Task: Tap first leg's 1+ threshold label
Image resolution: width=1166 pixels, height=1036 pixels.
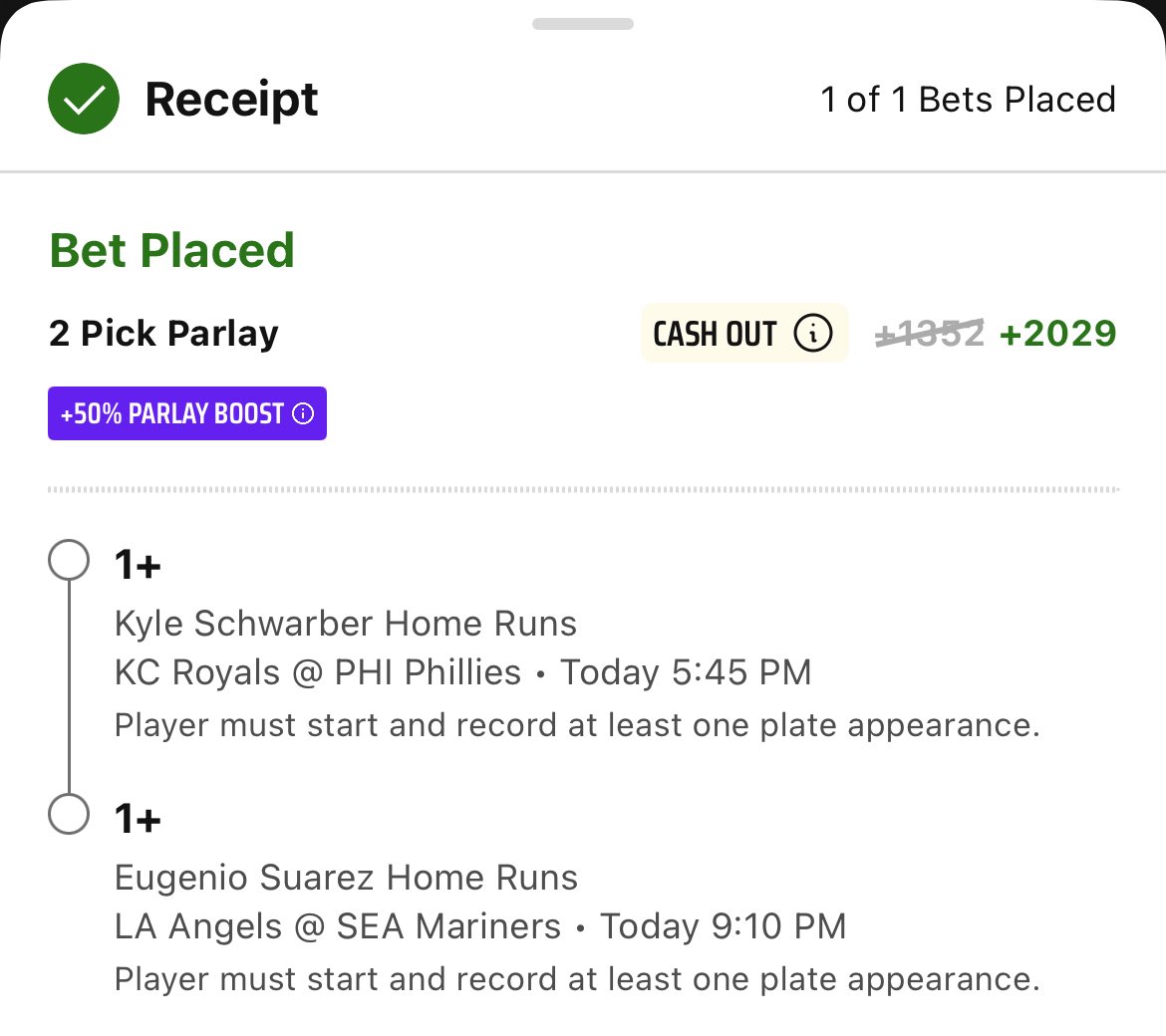Action: tap(138, 565)
